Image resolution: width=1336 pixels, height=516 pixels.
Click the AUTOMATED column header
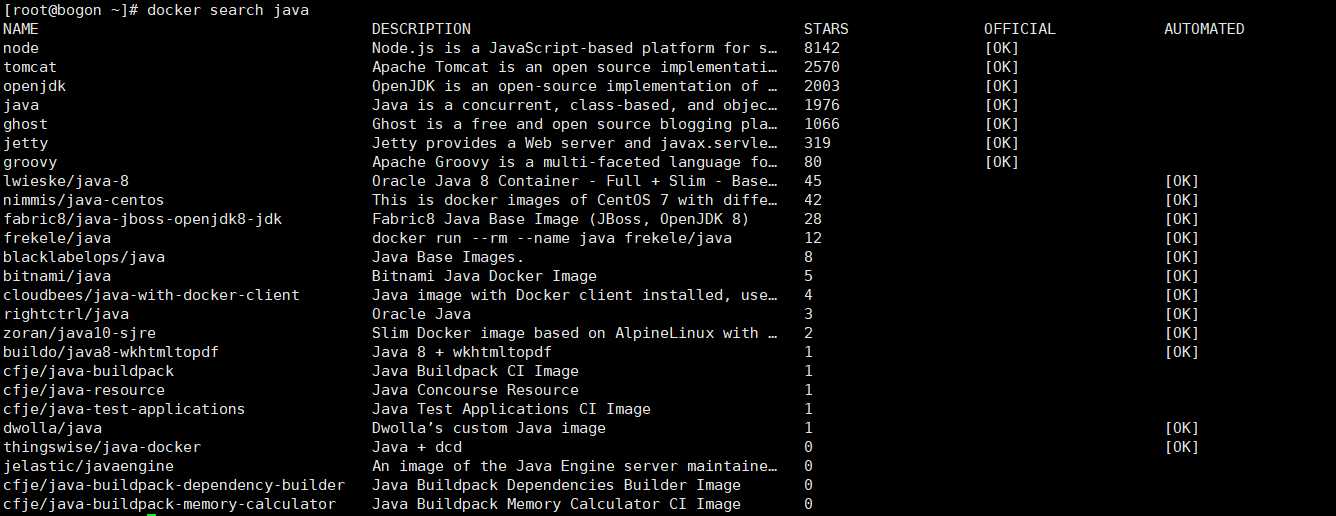(x=1204, y=29)
